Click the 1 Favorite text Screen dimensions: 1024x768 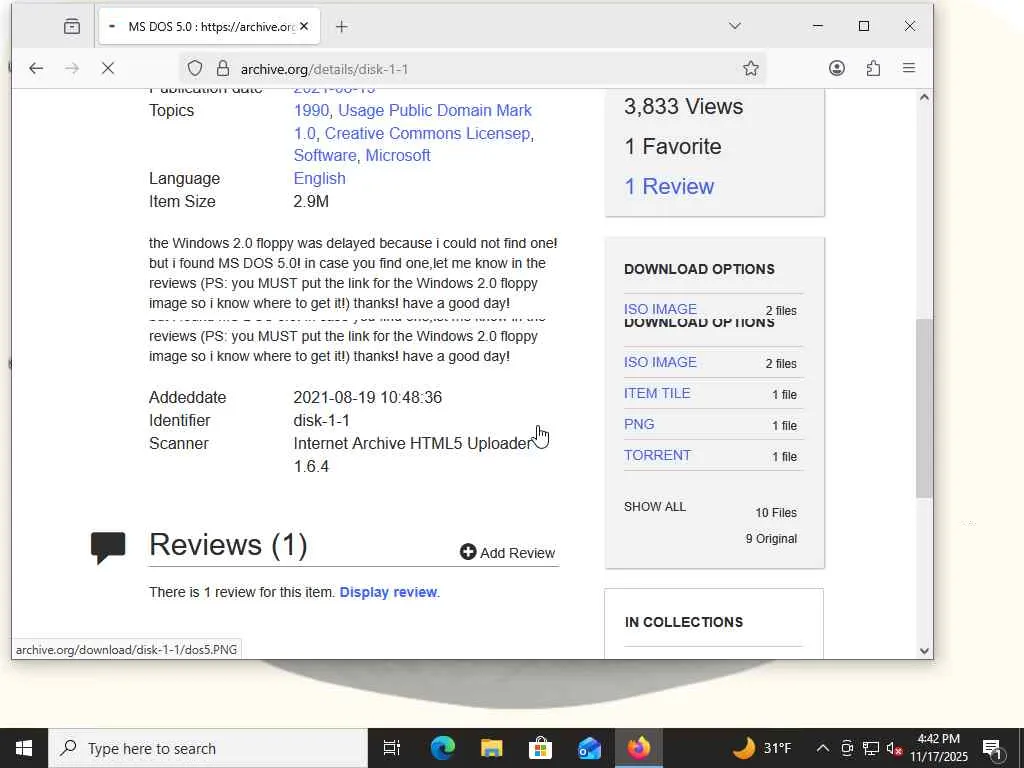(x=673, y=146)
